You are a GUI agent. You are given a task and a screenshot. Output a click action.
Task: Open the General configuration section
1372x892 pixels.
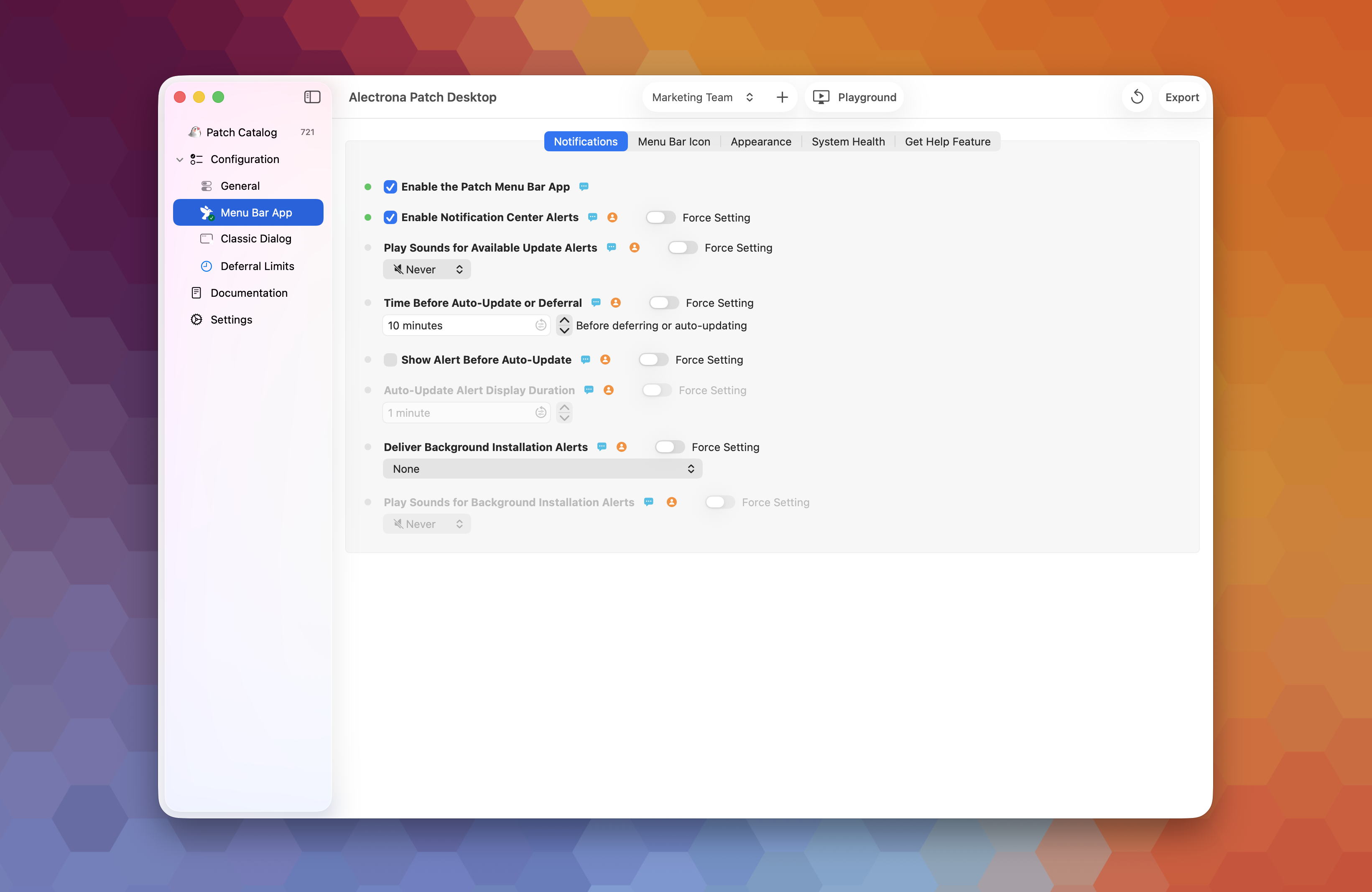coord(248,186)
